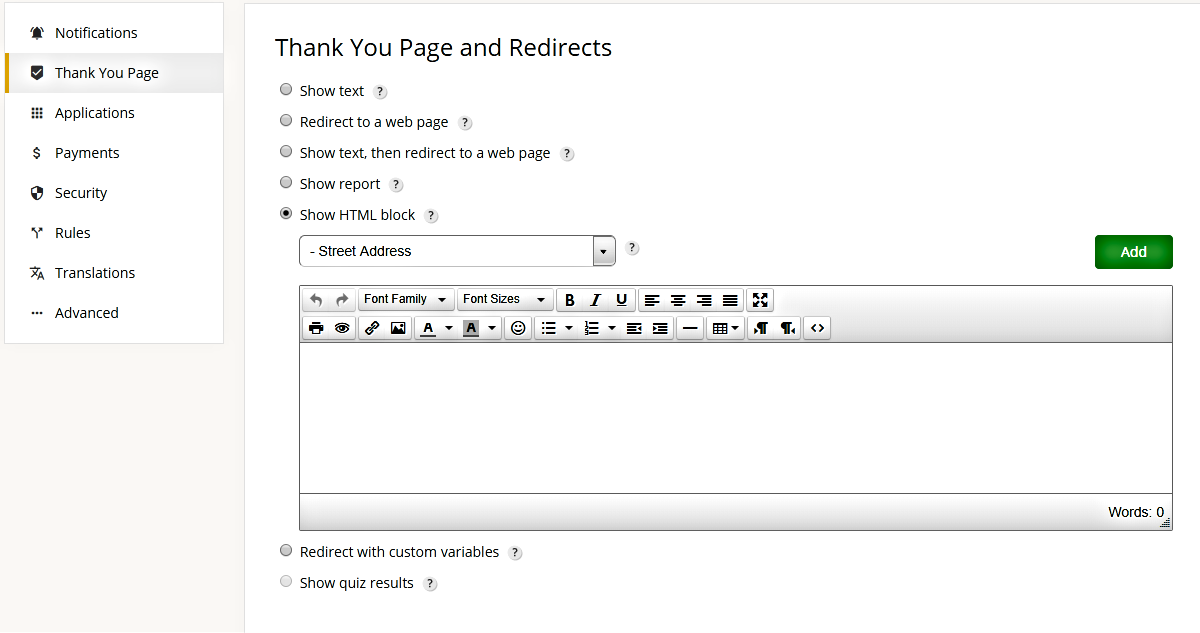The width and height of the screenshot is (1200, 633).
Task: Open the Font Family dropdown
Action: (x=405, y=299)
